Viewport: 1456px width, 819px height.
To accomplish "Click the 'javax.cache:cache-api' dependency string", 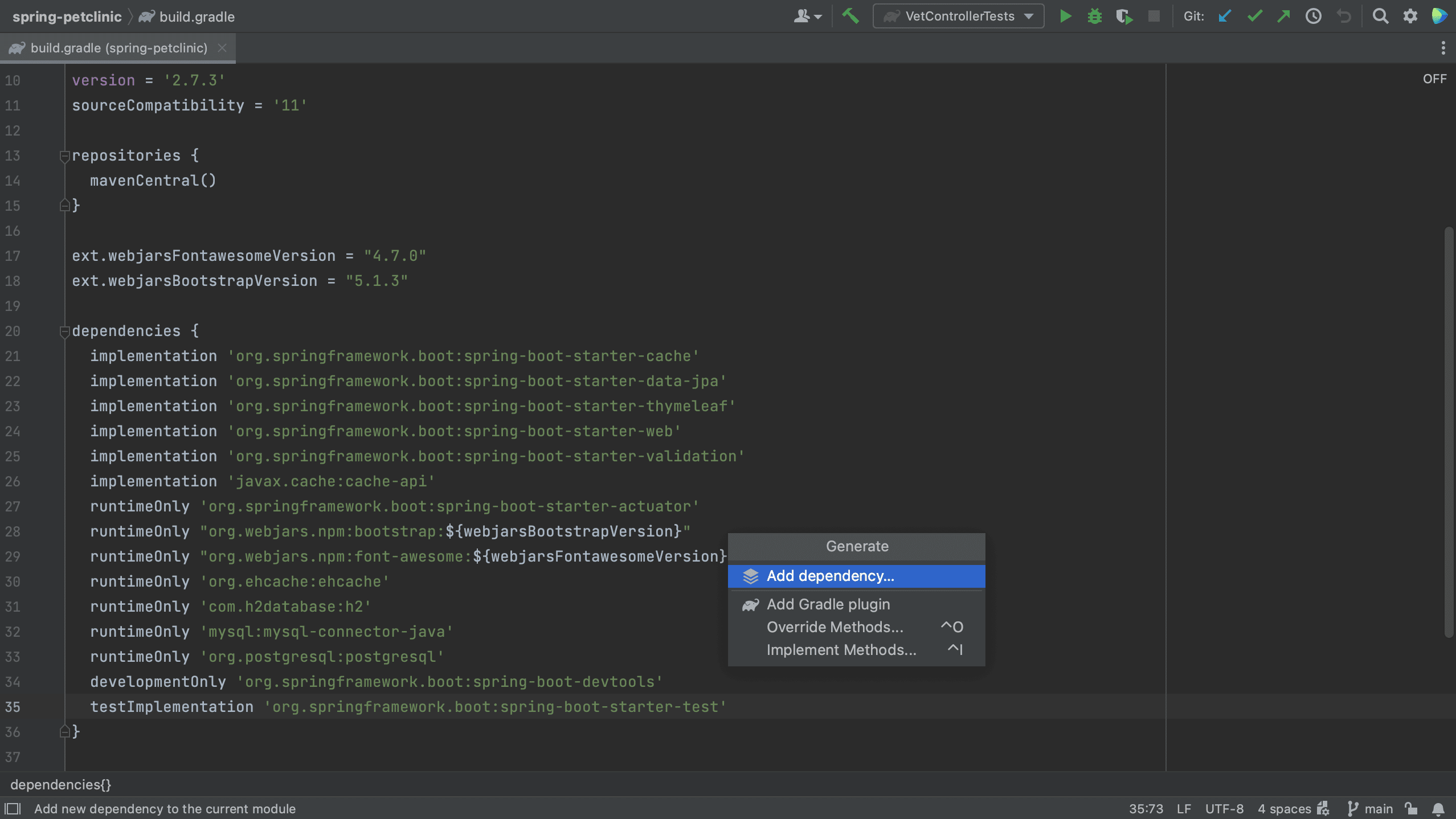I will click(331, 481).
